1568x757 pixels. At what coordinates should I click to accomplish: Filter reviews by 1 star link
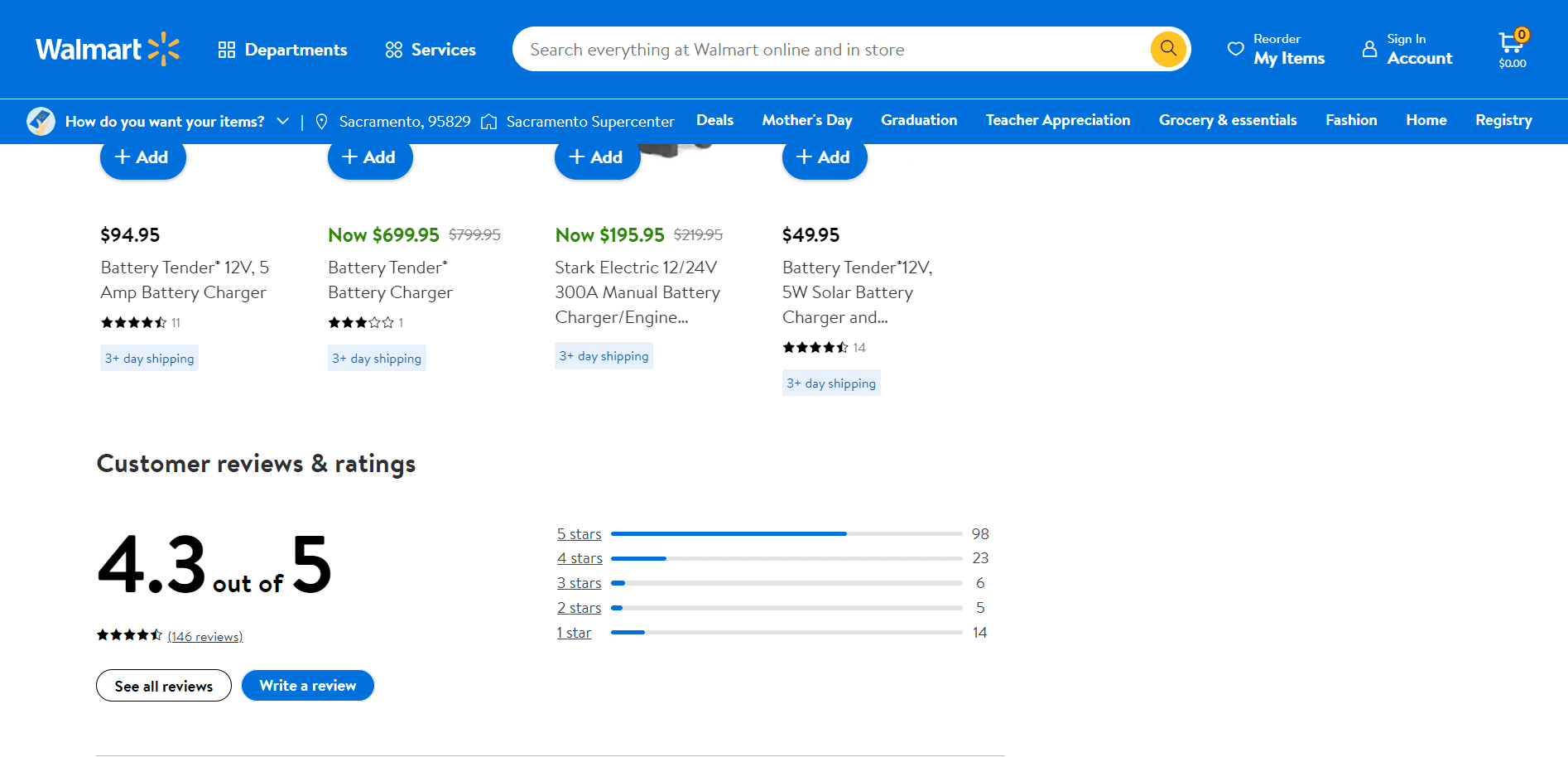[x=574, y=633]
